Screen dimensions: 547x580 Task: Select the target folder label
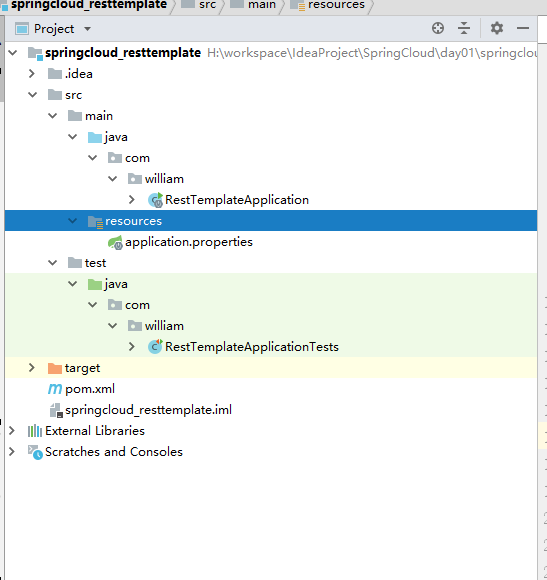pos(82,368)
